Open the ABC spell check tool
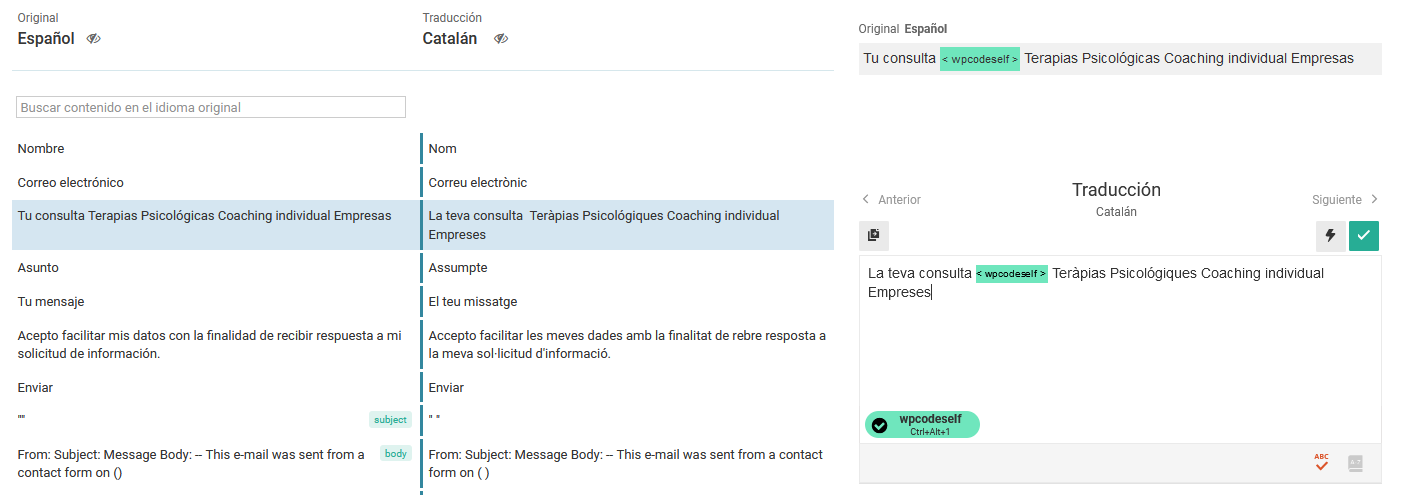 click(1322, 463)
